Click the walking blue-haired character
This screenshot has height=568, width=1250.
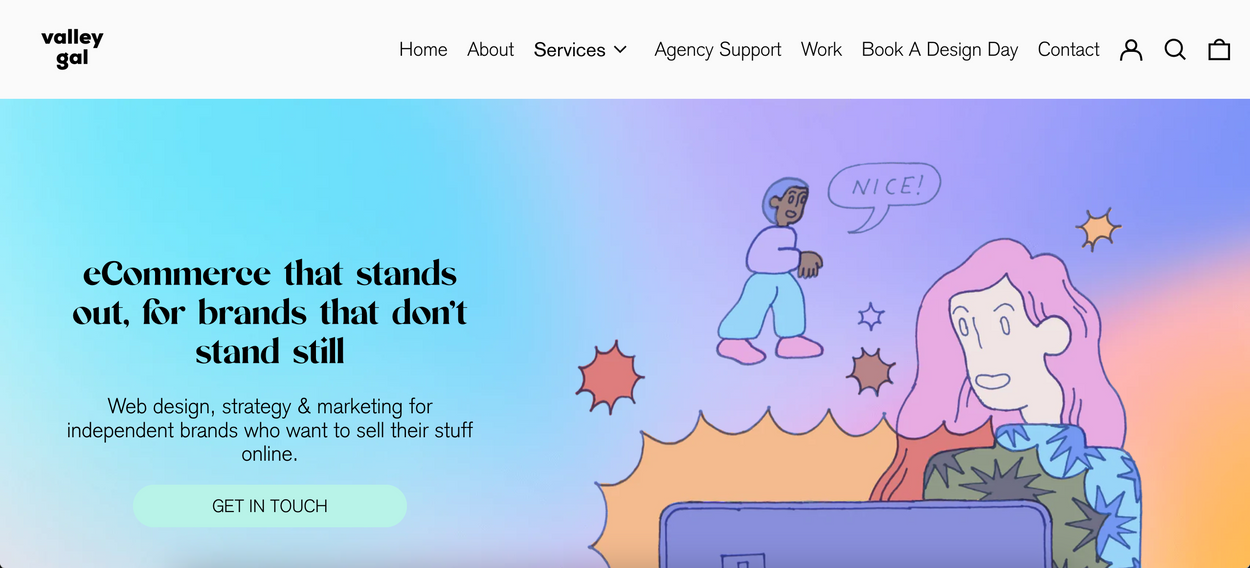[x=772, y=270]
